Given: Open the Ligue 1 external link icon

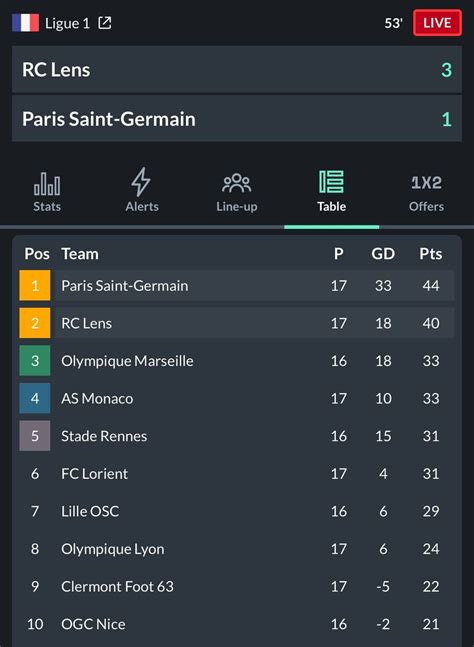Looking at the screenshot, I should click(105, 23).
